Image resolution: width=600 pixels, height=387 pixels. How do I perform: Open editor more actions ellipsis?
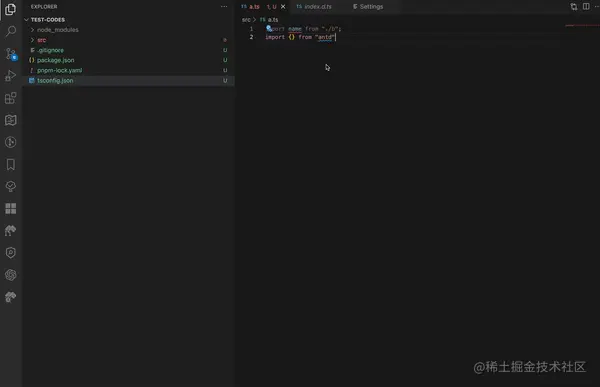tap(597, 7)
